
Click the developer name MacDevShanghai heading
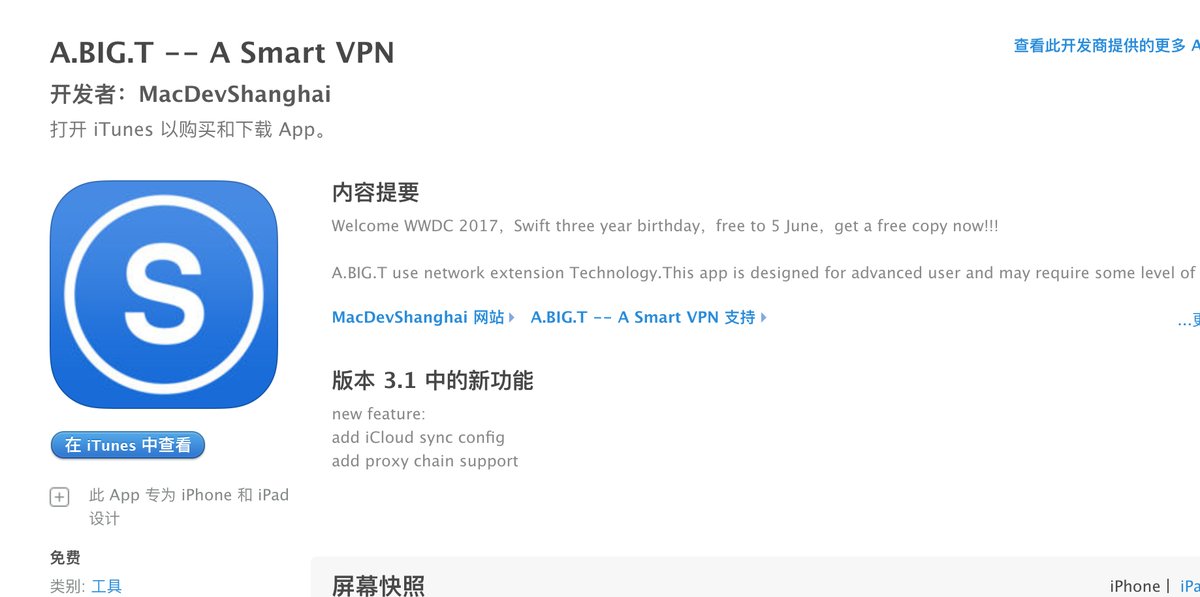[x=235, y=95]
